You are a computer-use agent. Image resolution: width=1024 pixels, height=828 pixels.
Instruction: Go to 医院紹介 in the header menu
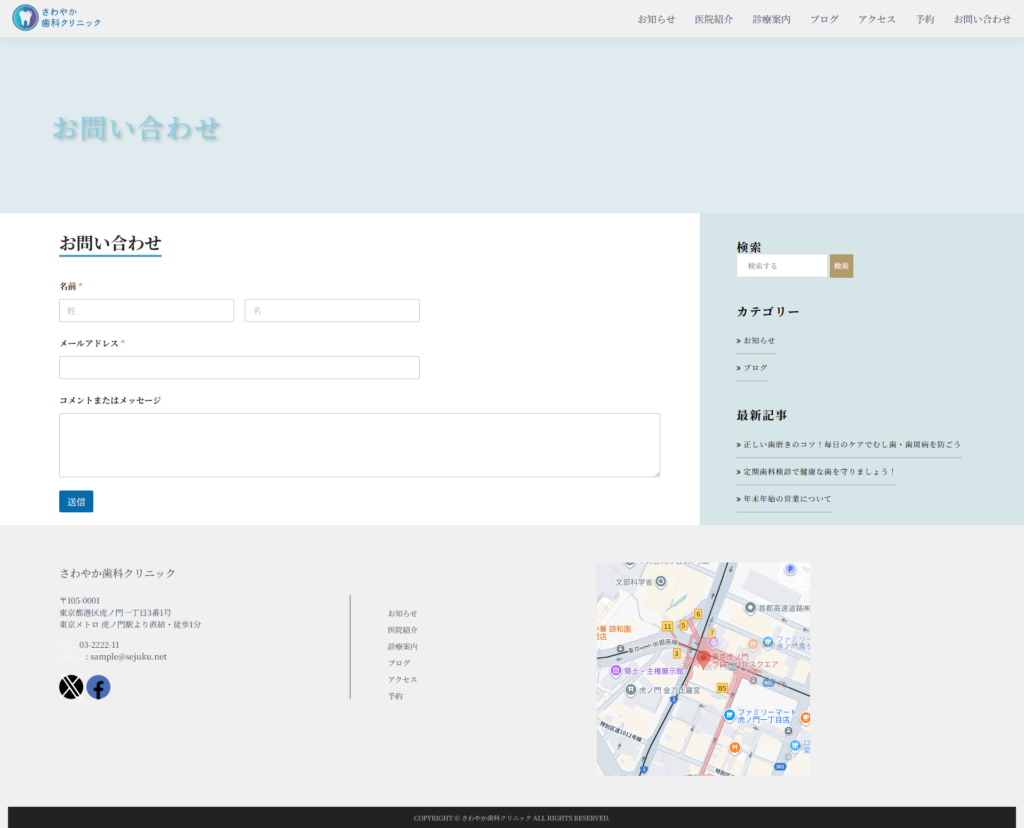[714, 19]
